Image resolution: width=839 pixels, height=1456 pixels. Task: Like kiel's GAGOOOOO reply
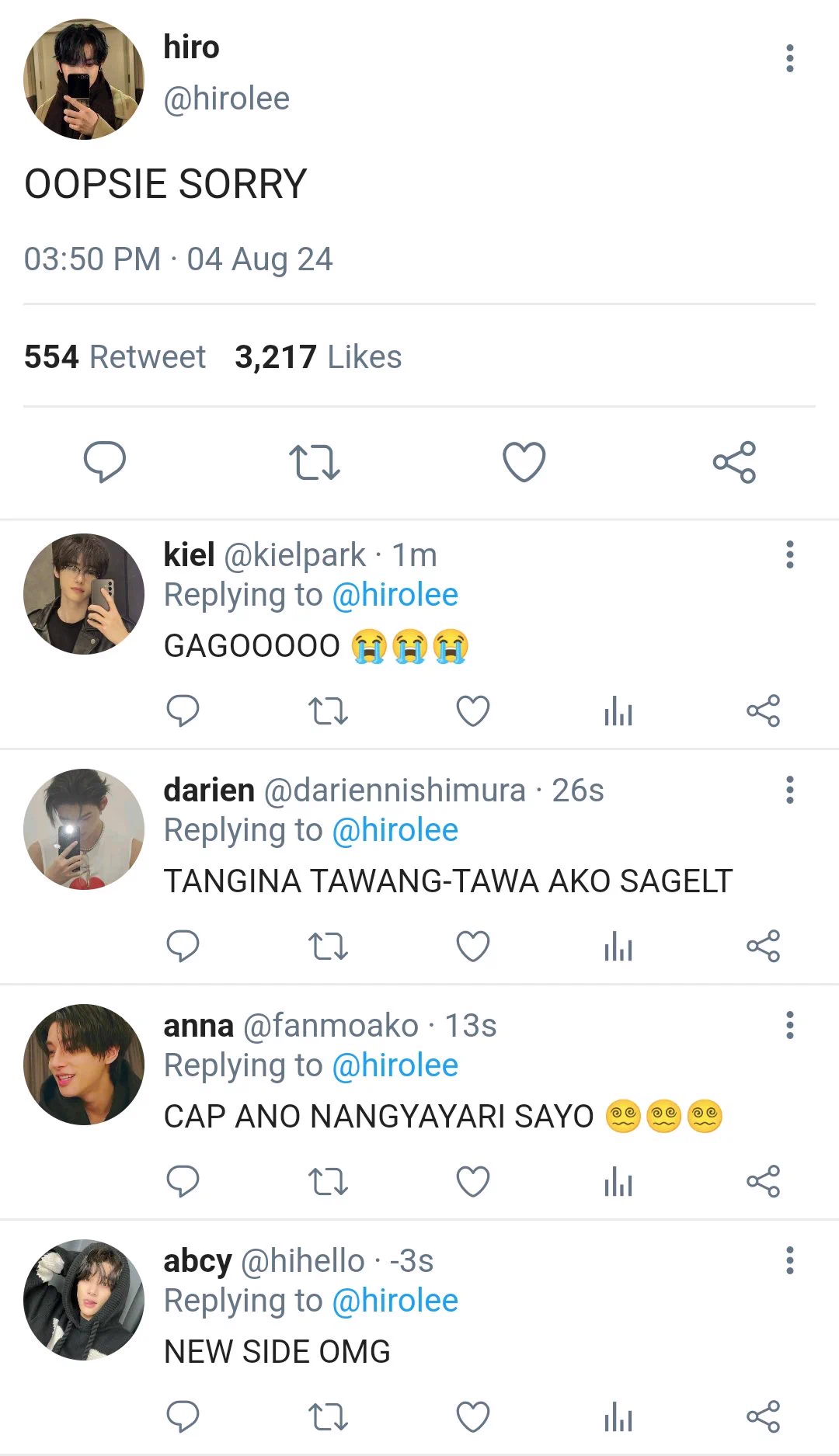(x=473, y=711)
